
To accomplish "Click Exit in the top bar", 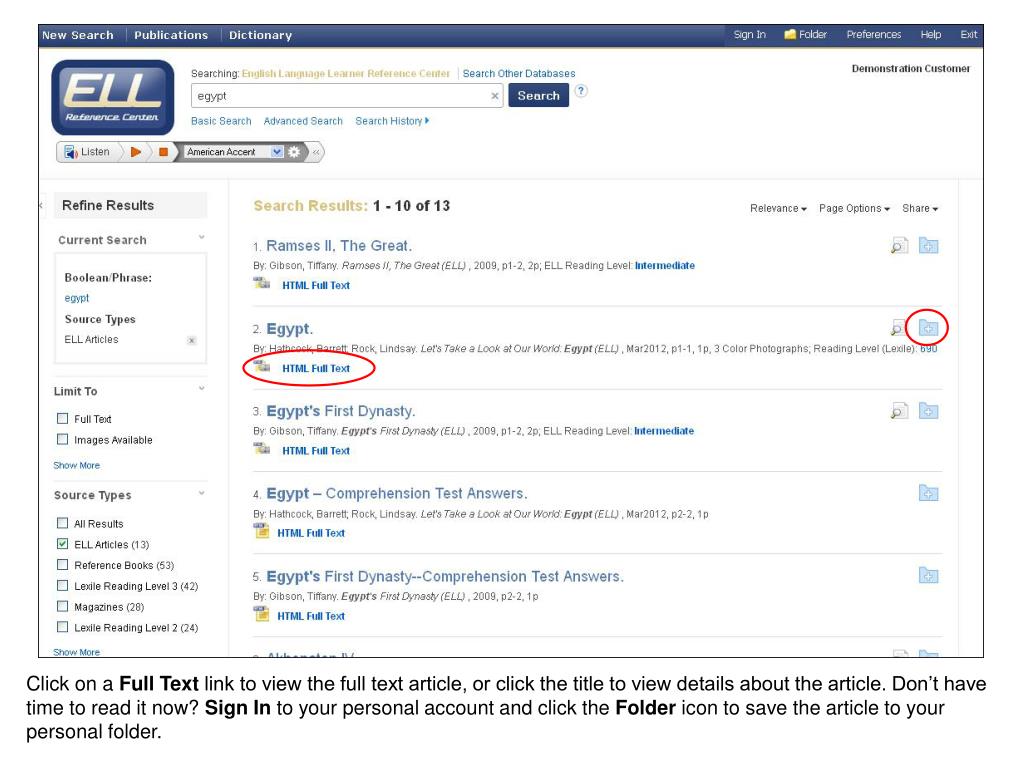I will (968, 35).
